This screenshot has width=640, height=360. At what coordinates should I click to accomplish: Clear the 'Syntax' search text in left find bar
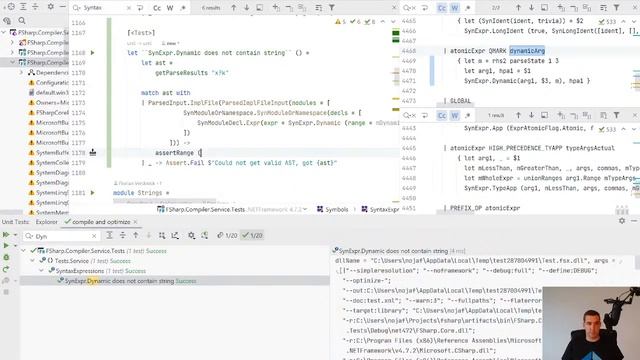coord(129,8)
